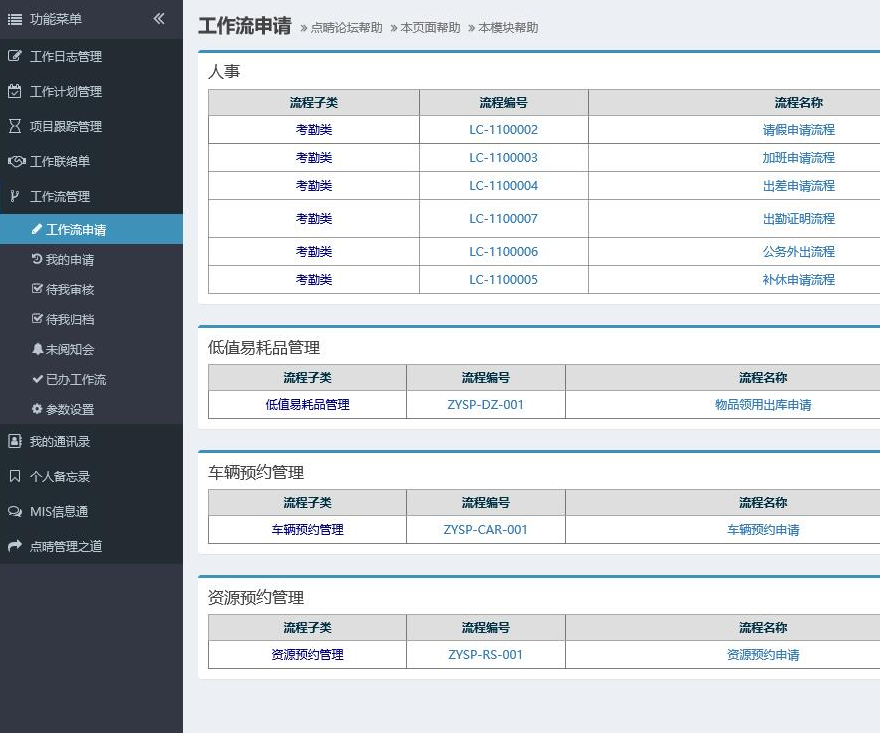Click the 项目跟踪管理 hourglass icon
880x733 pixels.
[14, 126]
